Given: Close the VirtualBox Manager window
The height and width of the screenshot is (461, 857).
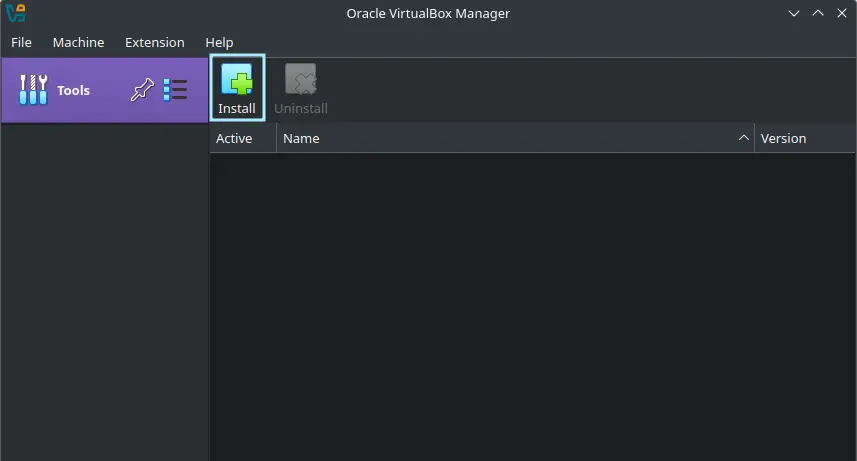Looking at the screenshot, I should (842, 13).
